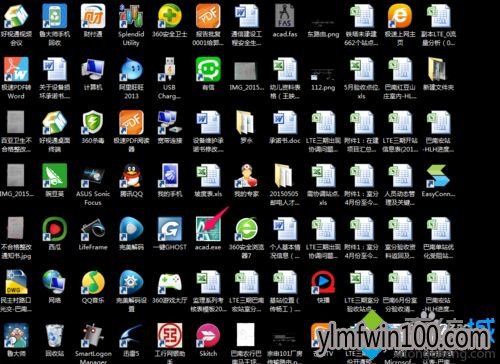Open the 快播 player shortcut
500x364 pixels.
point(323,287)
